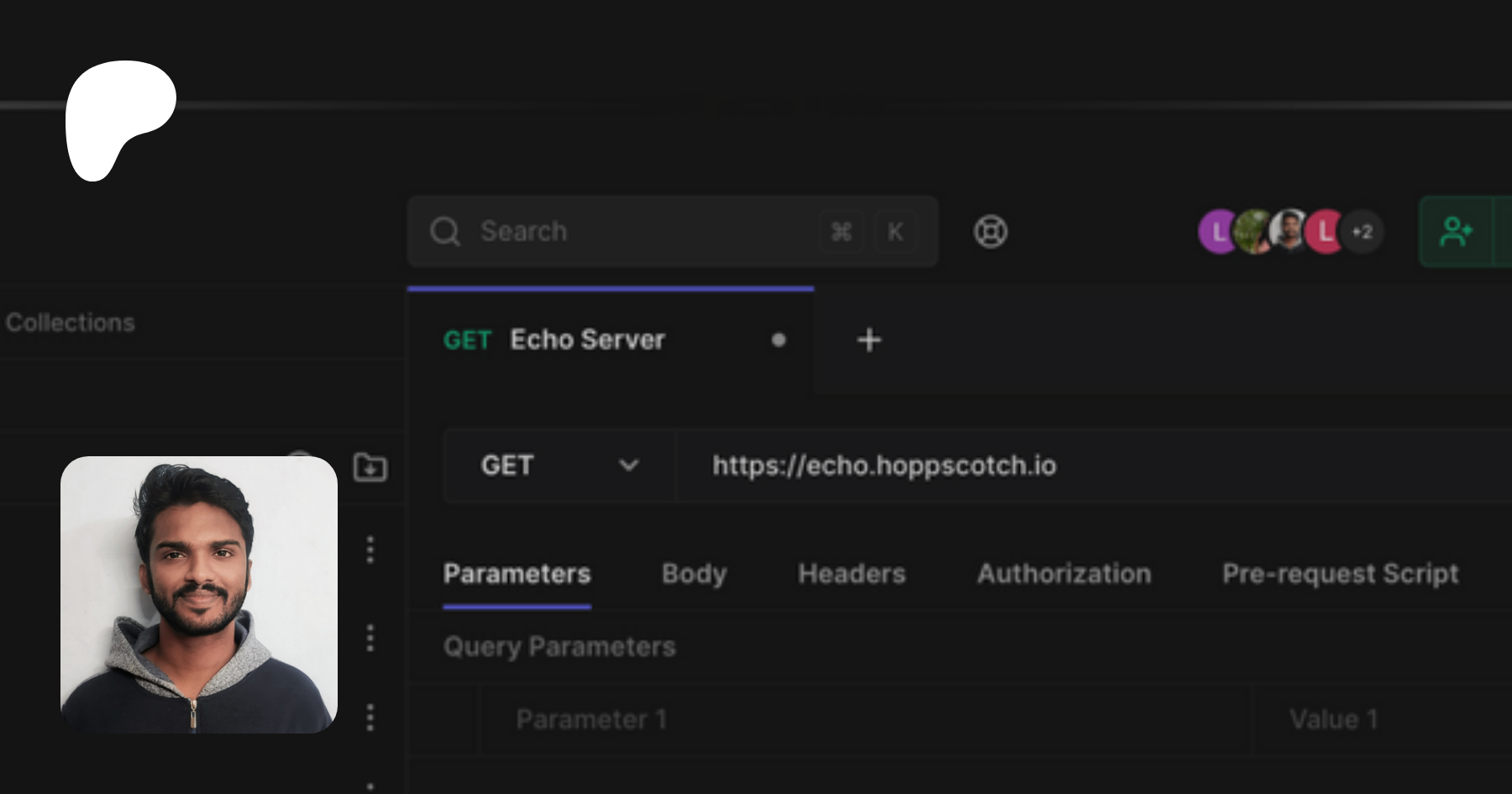Open the second collection's three-dot menu
This screenshot has width=1512, height=794.
pyautogui.click(x=370, y=638)
